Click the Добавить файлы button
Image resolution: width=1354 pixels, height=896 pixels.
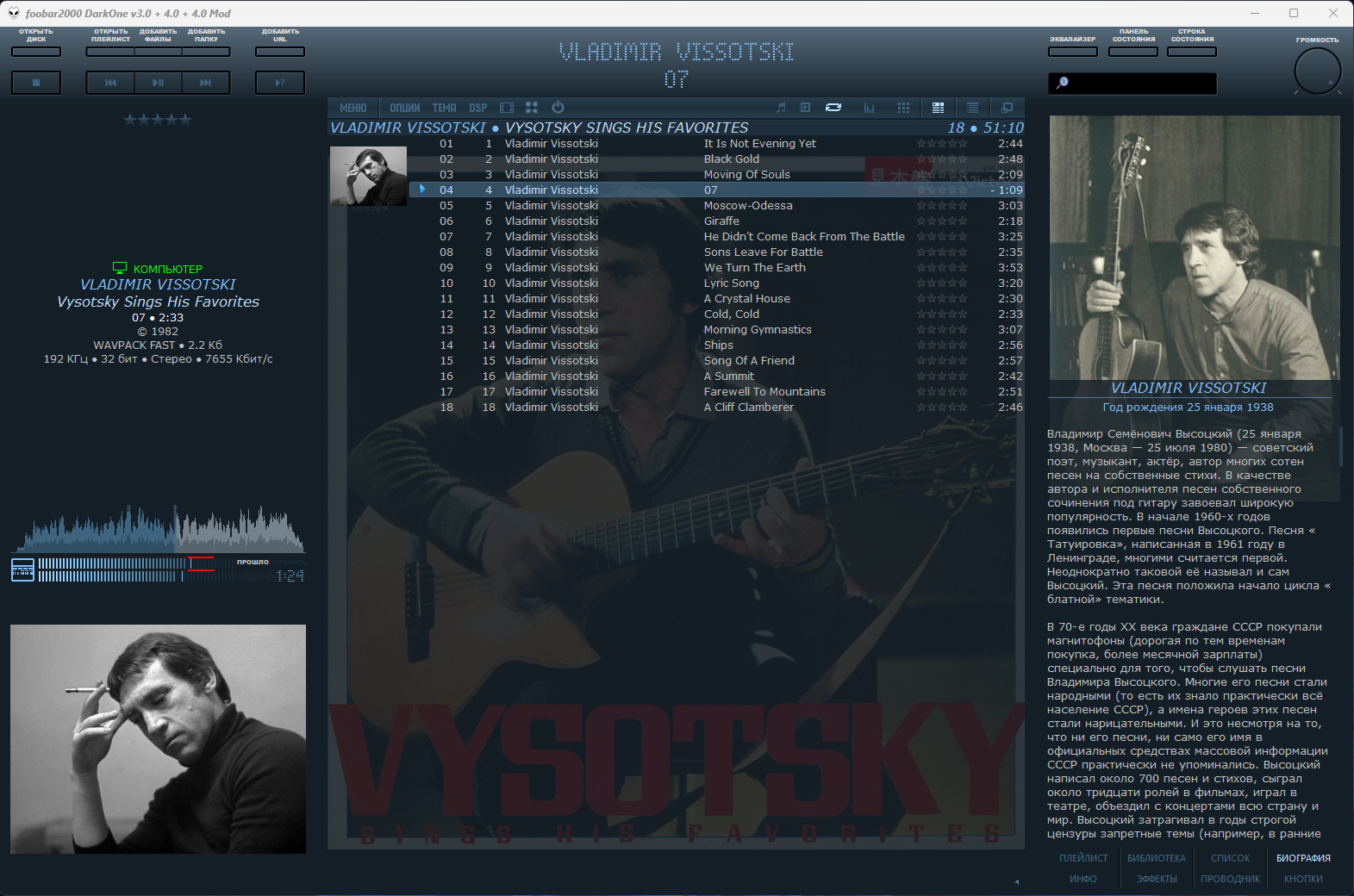158,52
